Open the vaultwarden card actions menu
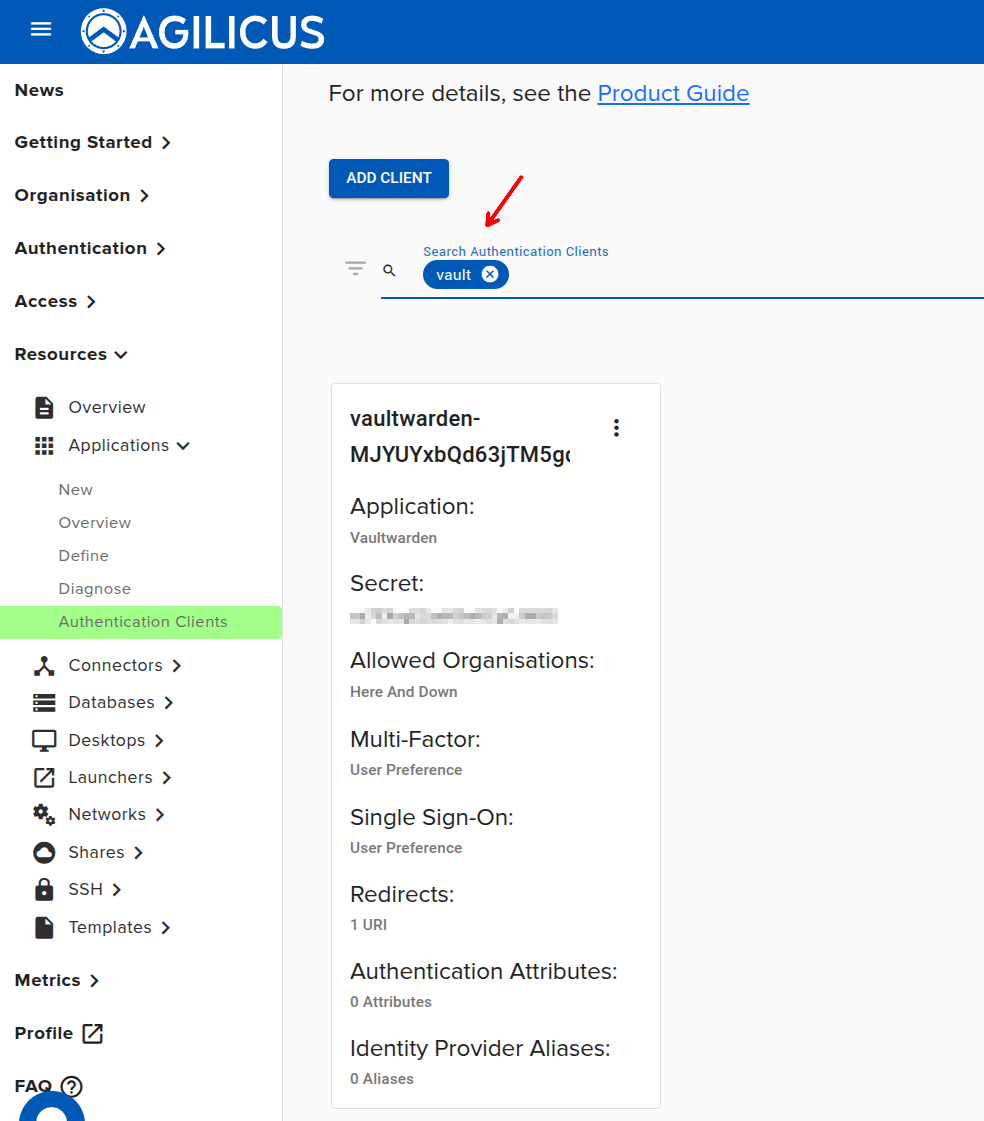The image size is (984, 1121). coord(616,428)
